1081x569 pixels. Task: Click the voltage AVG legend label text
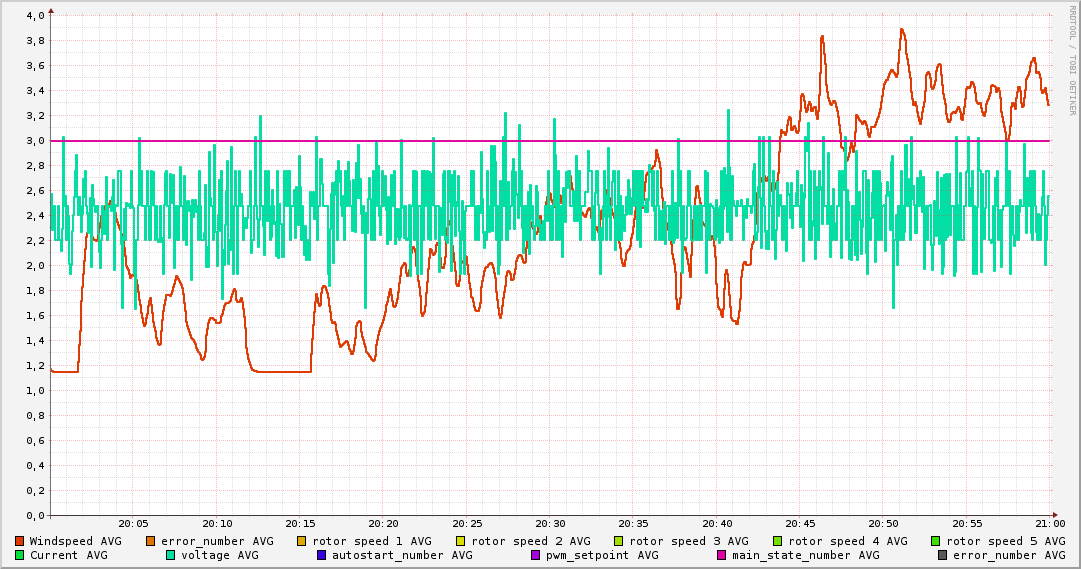tap(219, 555)
